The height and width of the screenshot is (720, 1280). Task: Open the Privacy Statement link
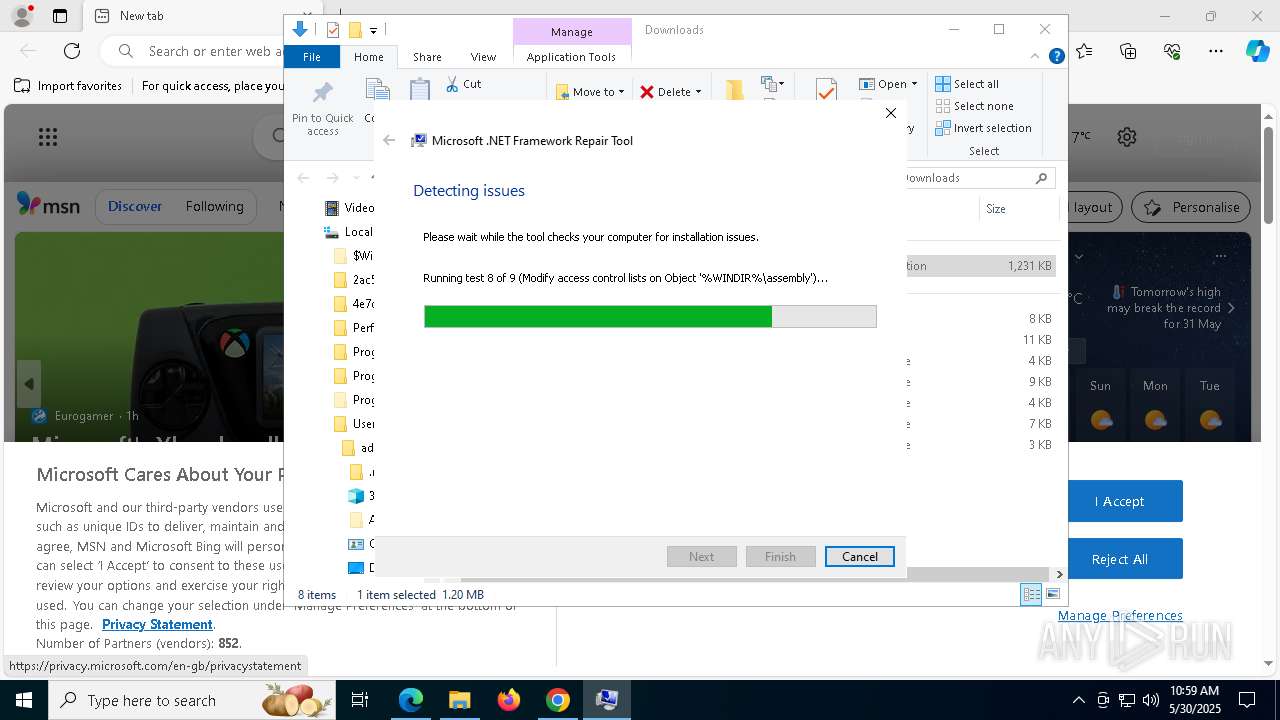pyautogui.click(x=157, y=625)
